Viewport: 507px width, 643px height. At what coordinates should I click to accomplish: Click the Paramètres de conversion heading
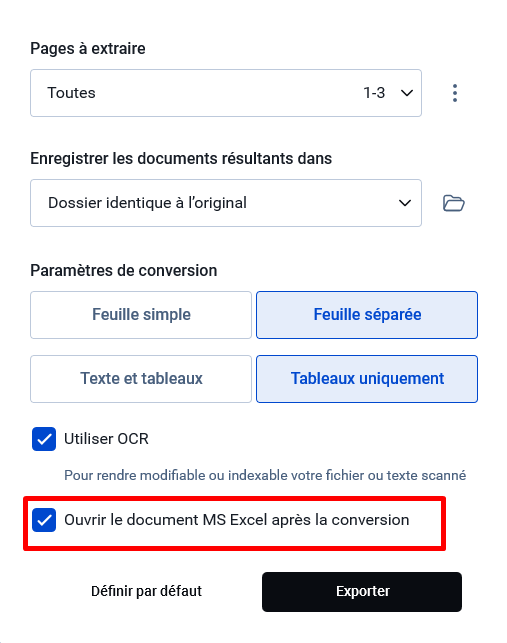tap(123, 271)
